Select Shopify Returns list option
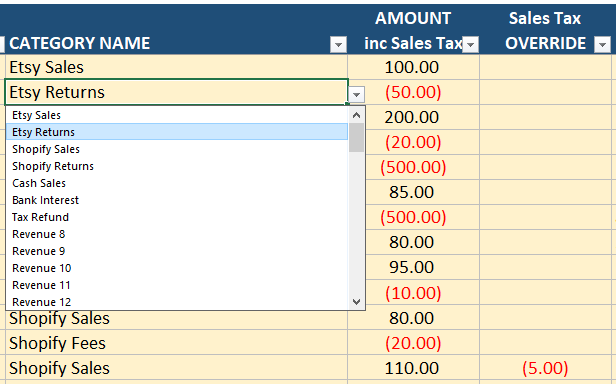 [177, 166]
